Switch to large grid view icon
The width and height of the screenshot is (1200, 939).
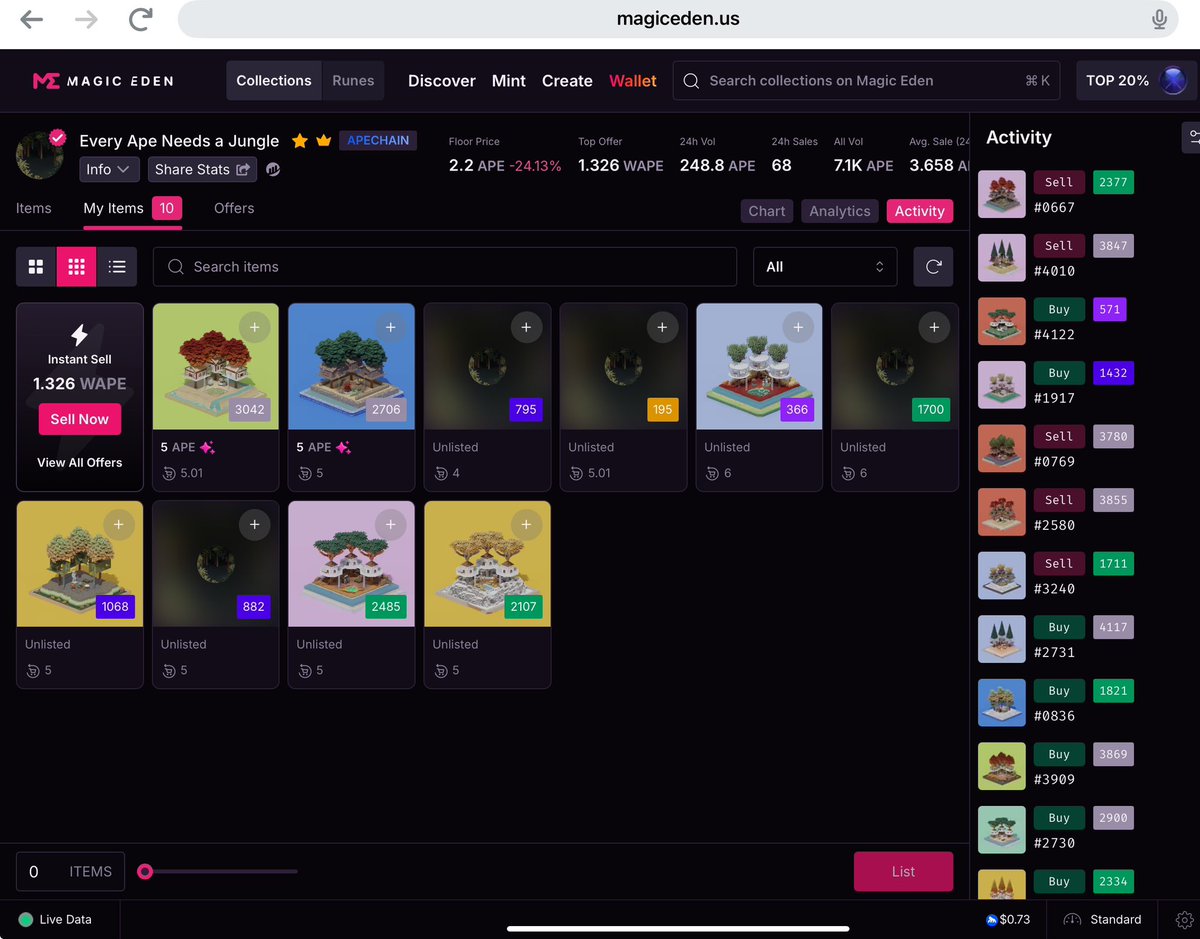tap(36, 267)
